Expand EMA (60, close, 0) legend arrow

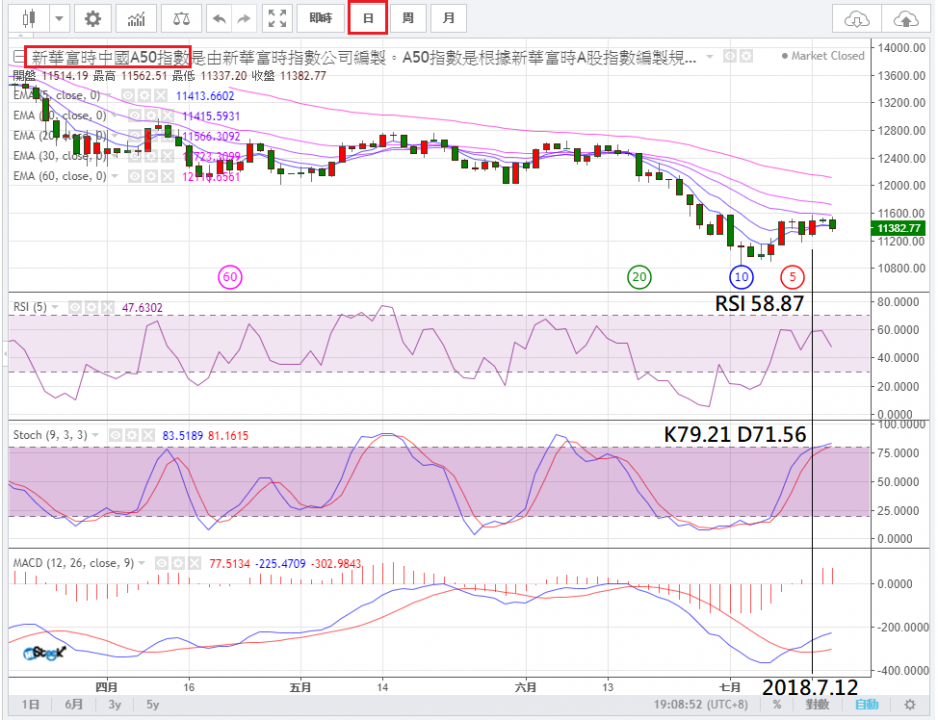click(x=115, y=176)
